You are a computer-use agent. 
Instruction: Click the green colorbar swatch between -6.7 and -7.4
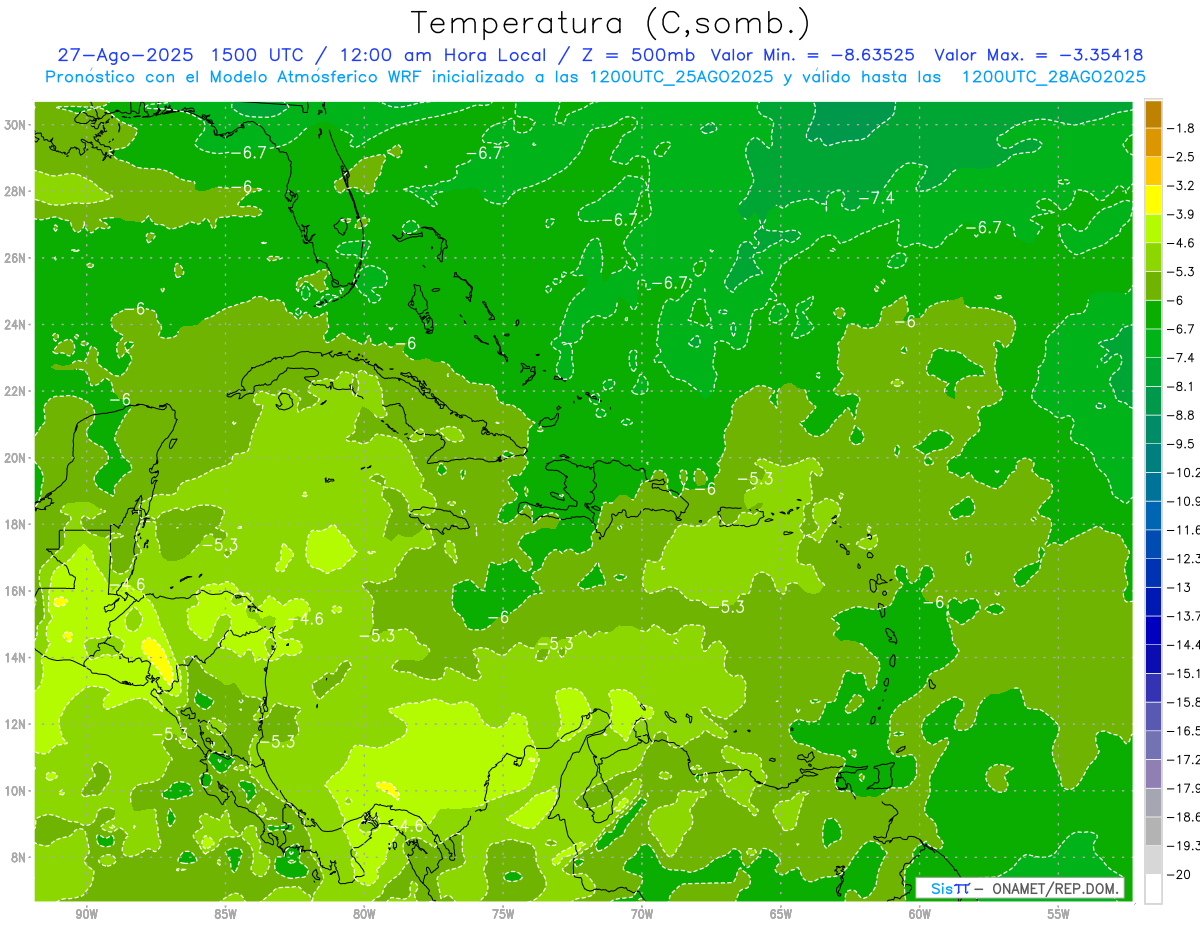click(1153, 343)
